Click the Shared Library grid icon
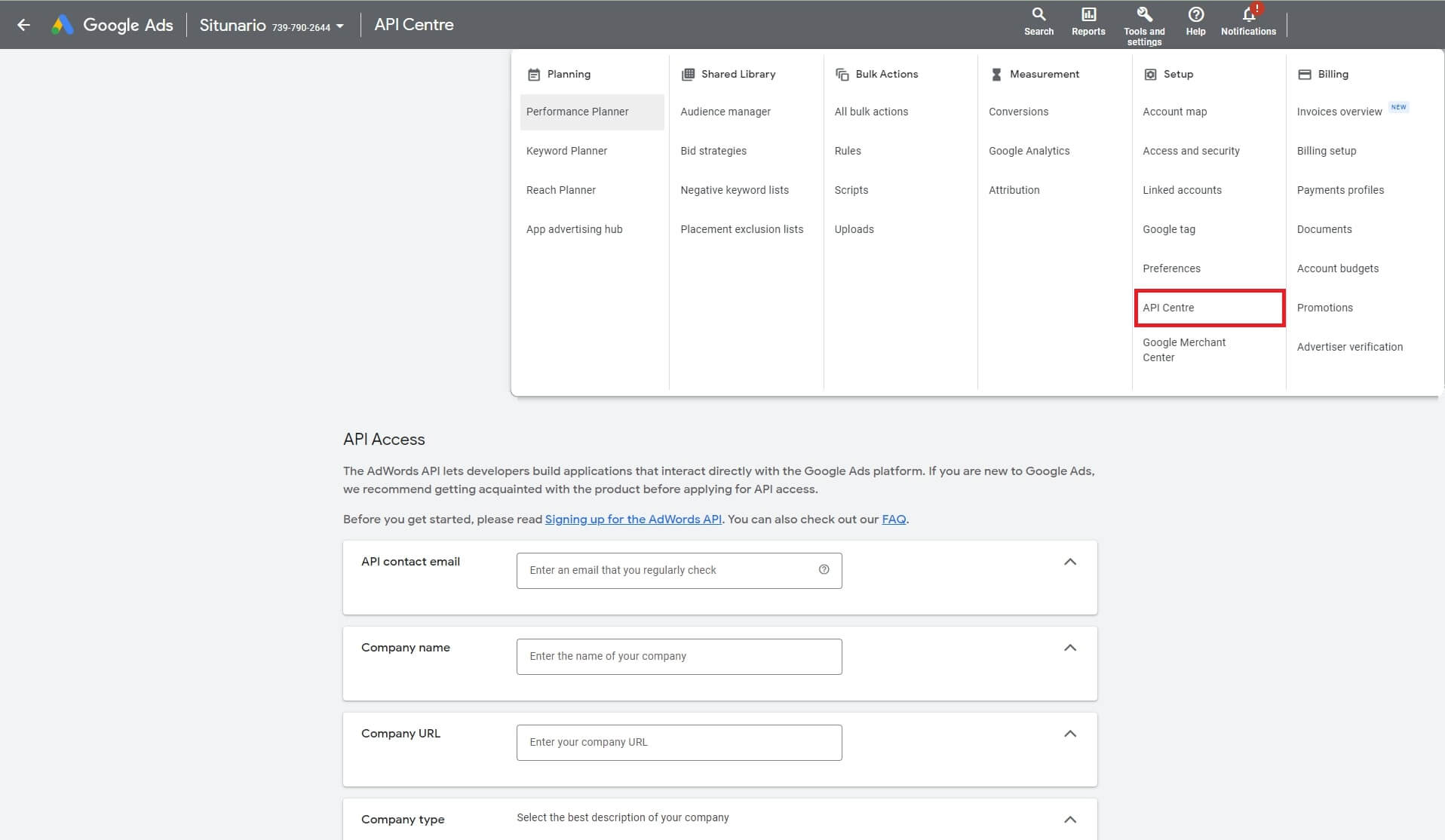This screenshot has width=1445, height=840. point(688,75)
